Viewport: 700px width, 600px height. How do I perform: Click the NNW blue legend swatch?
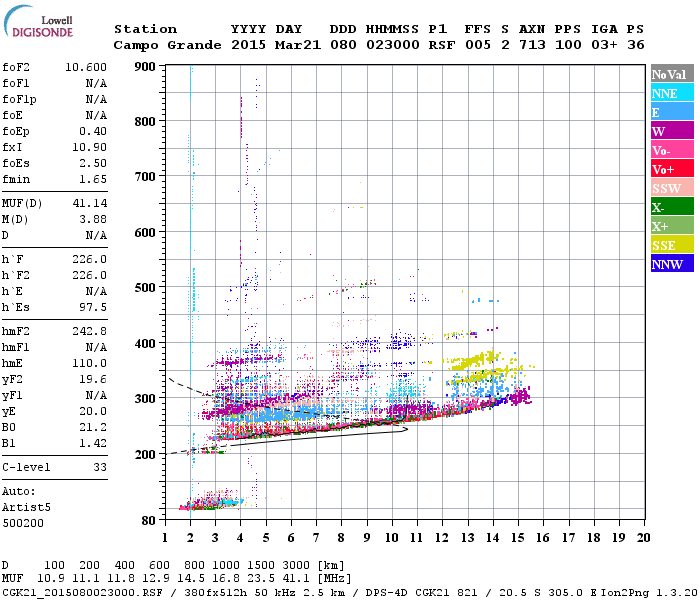tap(672, 263)
